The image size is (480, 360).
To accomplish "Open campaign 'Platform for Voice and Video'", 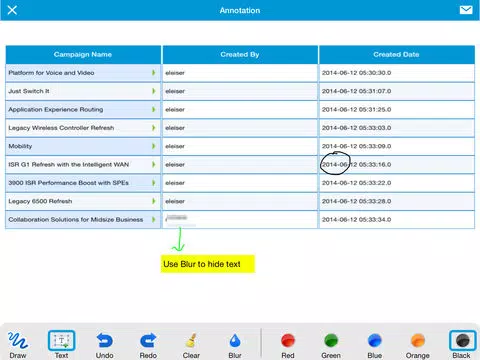I will tap(51, 73).
